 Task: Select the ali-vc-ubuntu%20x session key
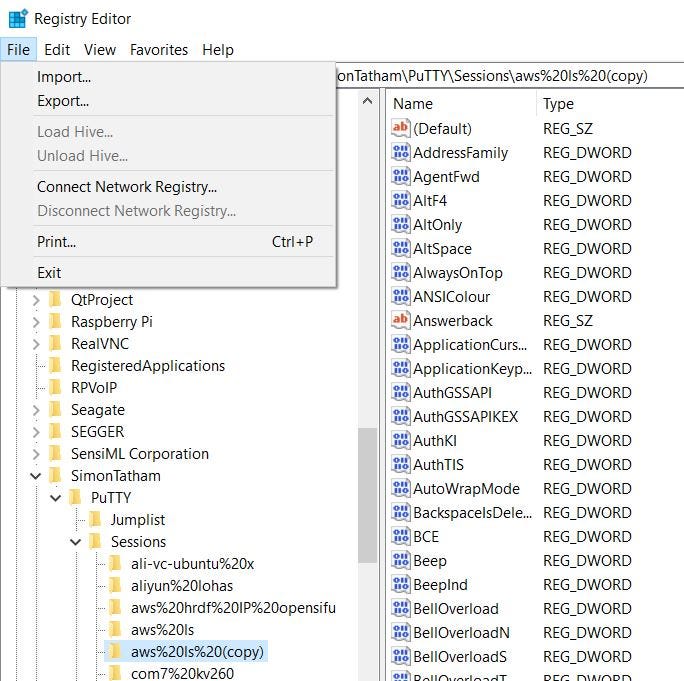click(x=192, y=564)
